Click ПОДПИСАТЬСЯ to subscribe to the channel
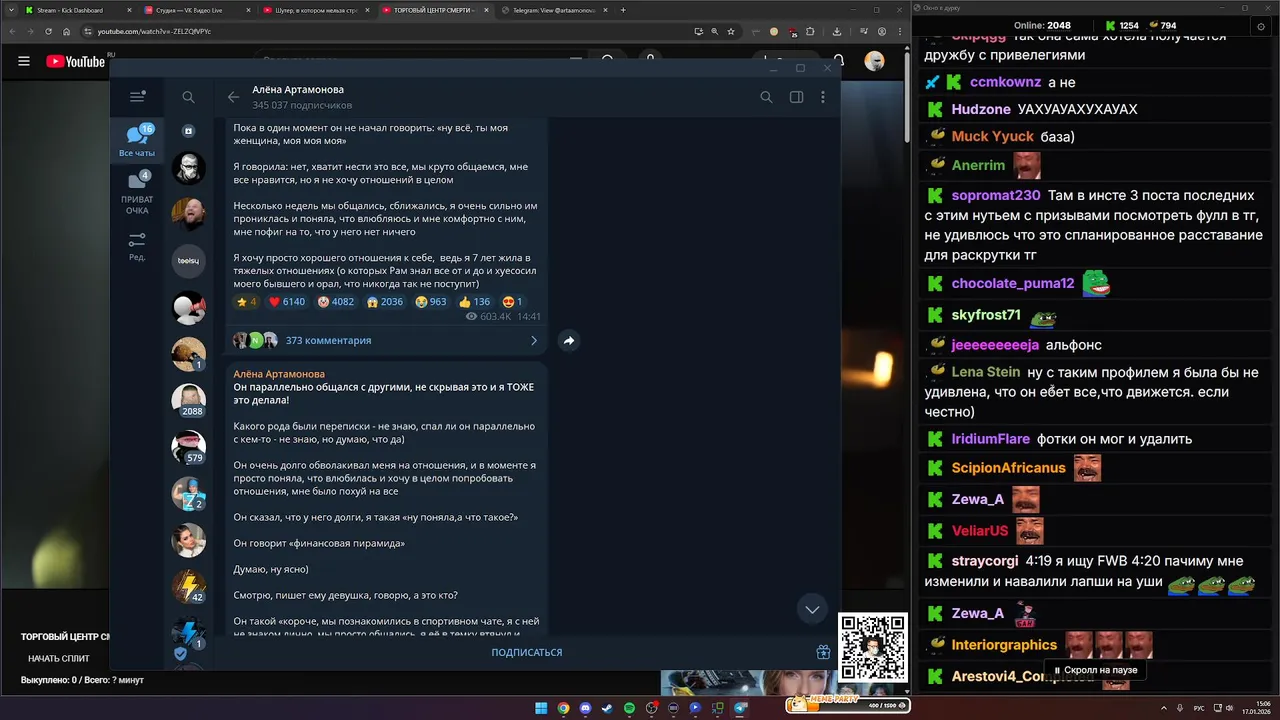 pyautogui.click(x=527, y=652)
